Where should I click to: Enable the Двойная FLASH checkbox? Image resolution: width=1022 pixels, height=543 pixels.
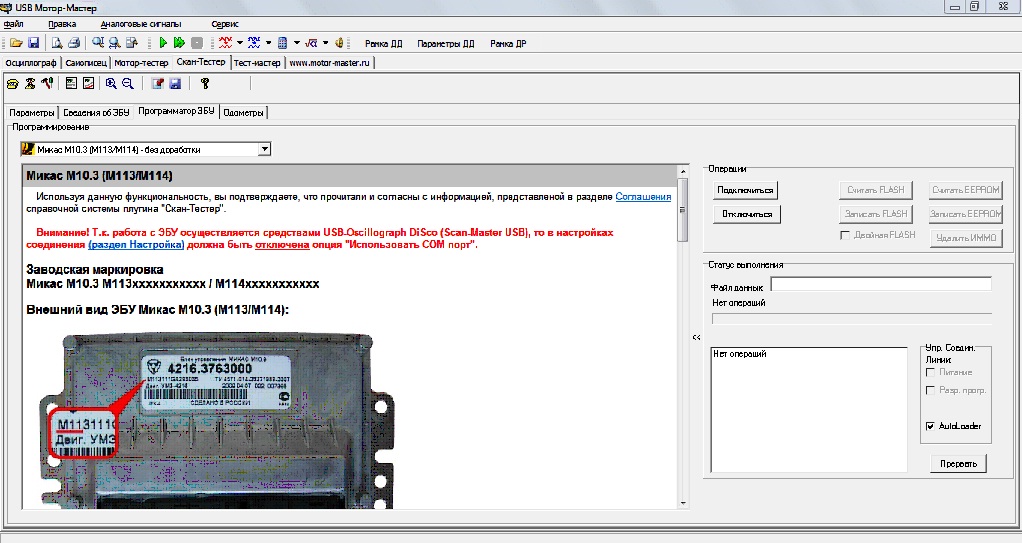(x=845, y=235)
